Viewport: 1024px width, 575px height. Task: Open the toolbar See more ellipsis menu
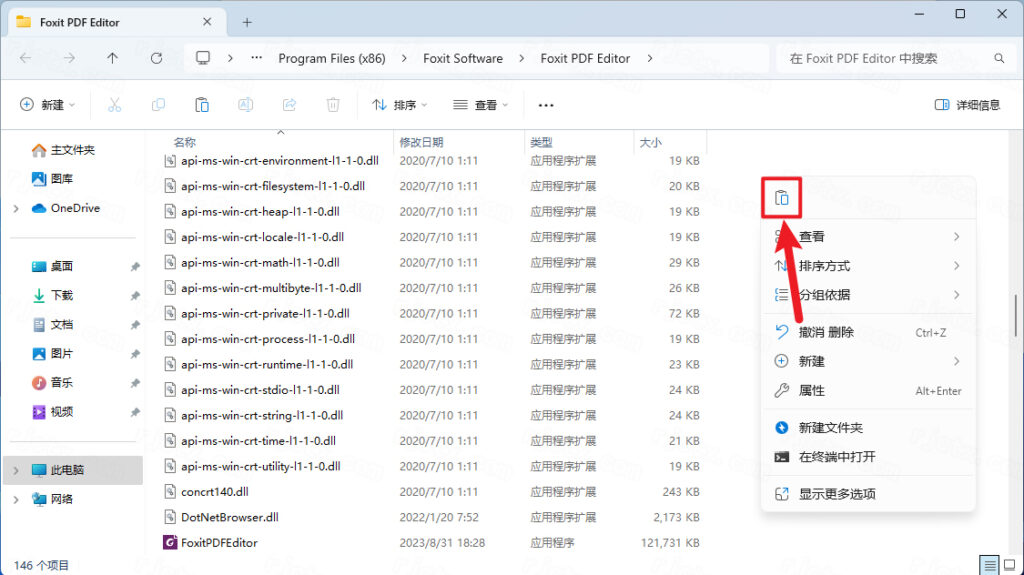coord(546,105)
